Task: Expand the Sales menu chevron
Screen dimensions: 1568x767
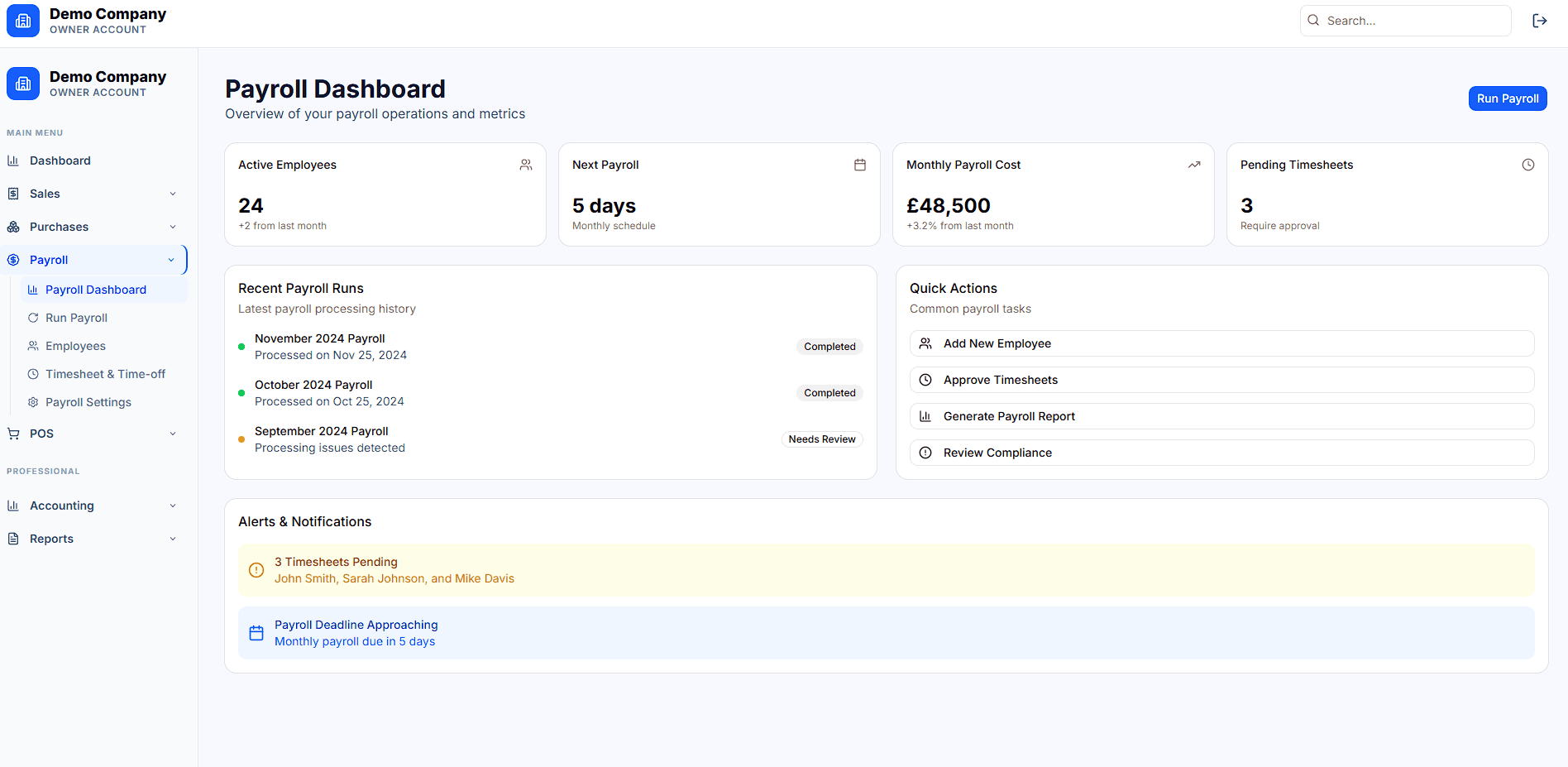Action: pos(173,194)
